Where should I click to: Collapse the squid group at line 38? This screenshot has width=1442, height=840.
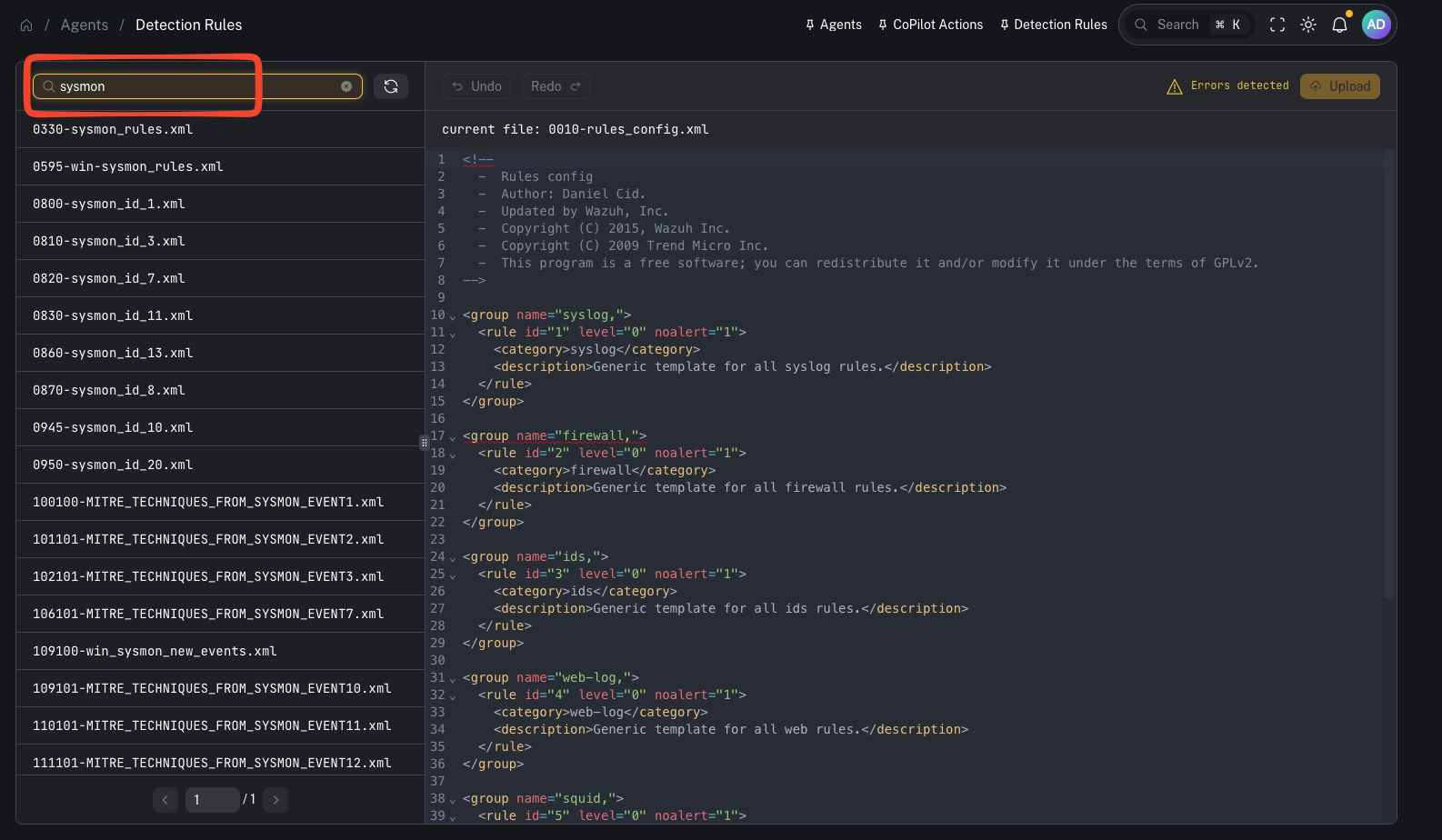(453, 800)
